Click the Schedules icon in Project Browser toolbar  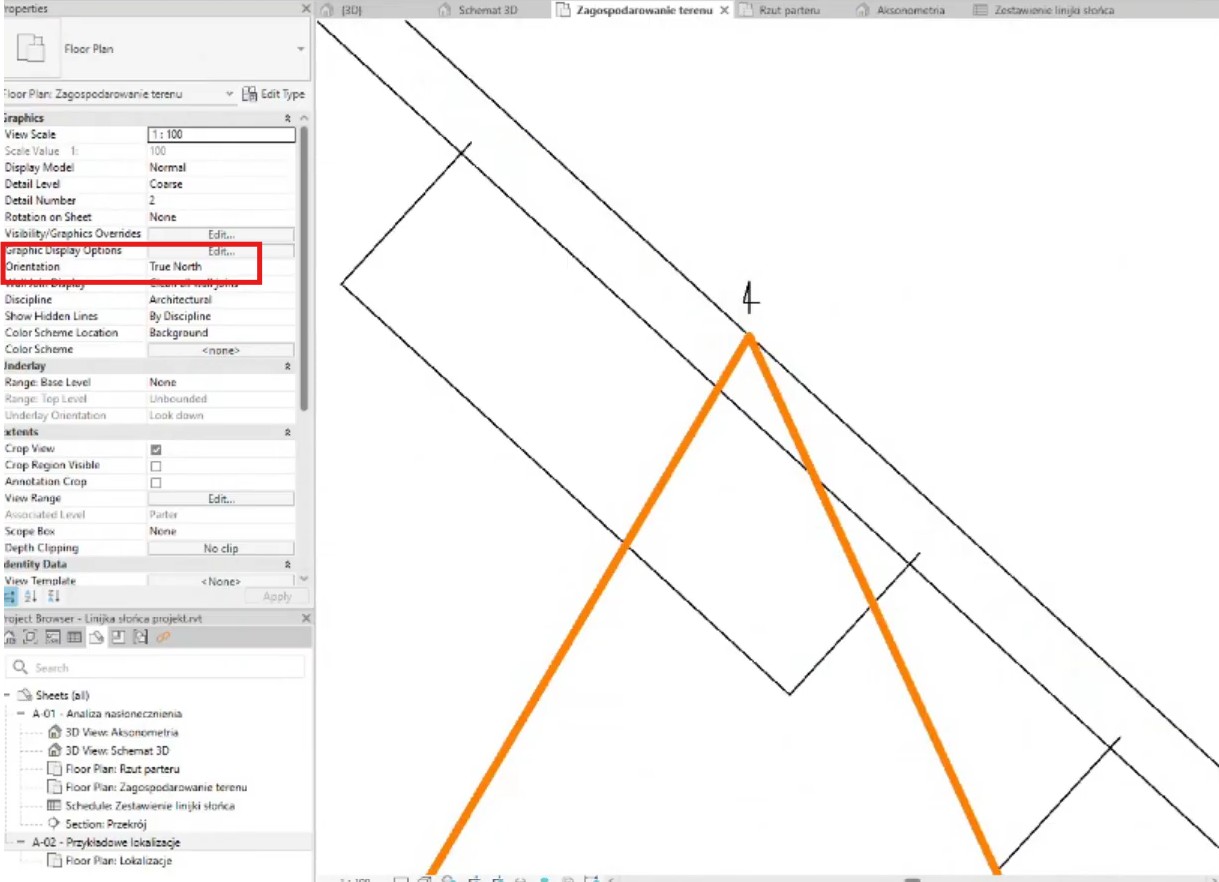coord(74,637)
